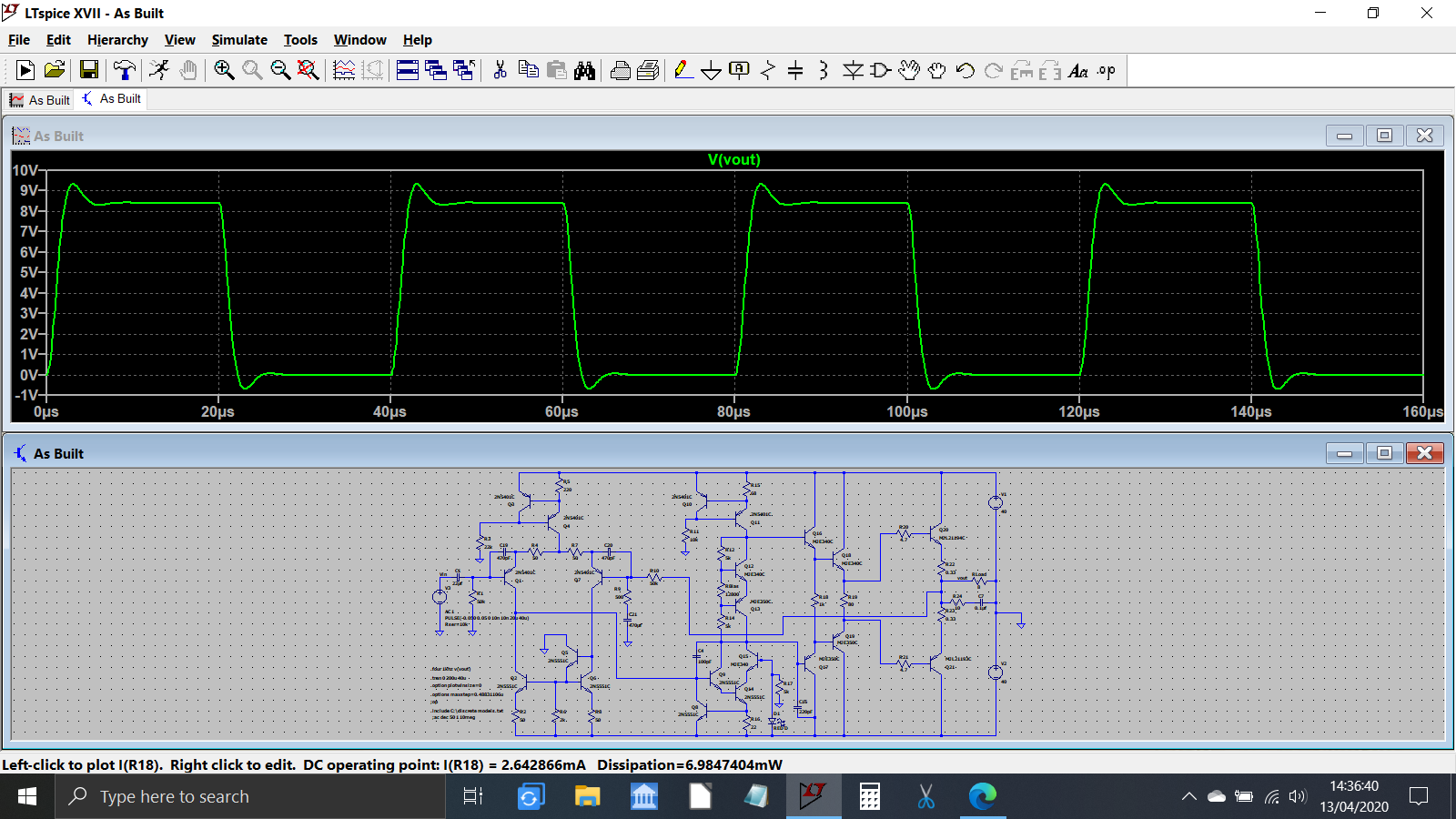The height and width of the screenshot is (819, 1456).
Task: Click the Zoom Out magnifier icon
Action: (x=280, y=70)
